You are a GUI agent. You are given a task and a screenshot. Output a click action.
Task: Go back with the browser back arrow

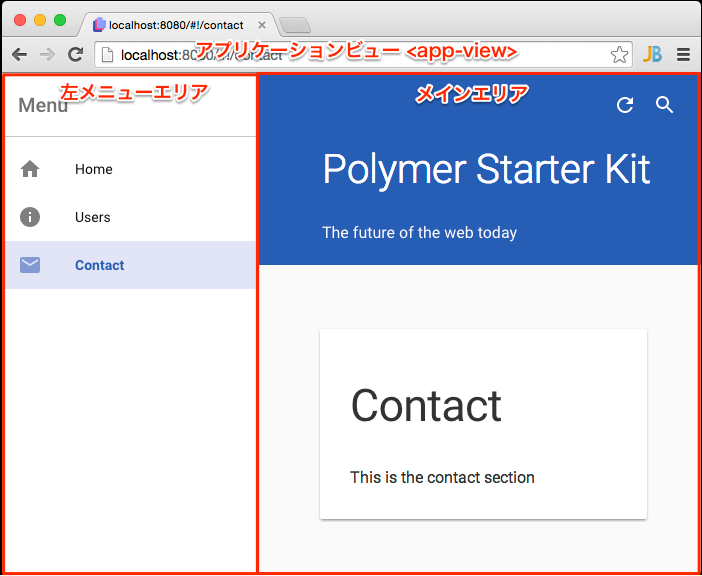click(x=19, y=55)
